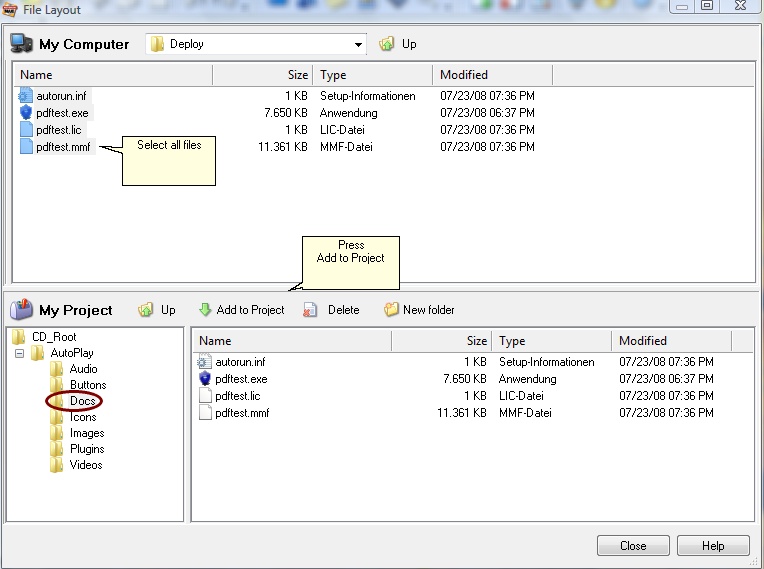Viewport: 764px width, 569px height.
Task: Select the Docs folder in the tree
Action: point(82,401)
